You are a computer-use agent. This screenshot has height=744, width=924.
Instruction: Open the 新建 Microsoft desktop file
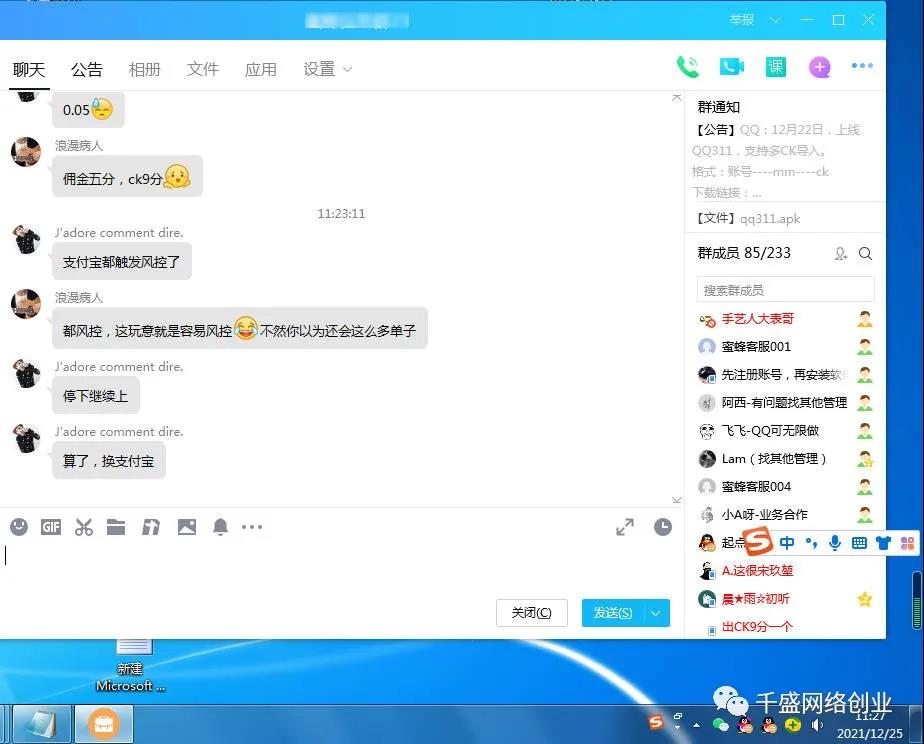pyautogui.click(x=131, y=664)
